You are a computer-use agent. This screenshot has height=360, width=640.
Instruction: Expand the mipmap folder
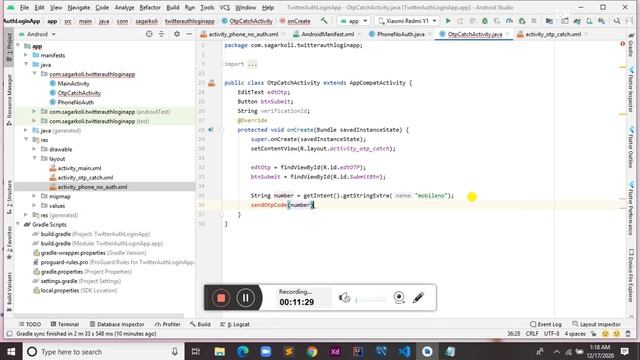[35, 196]
